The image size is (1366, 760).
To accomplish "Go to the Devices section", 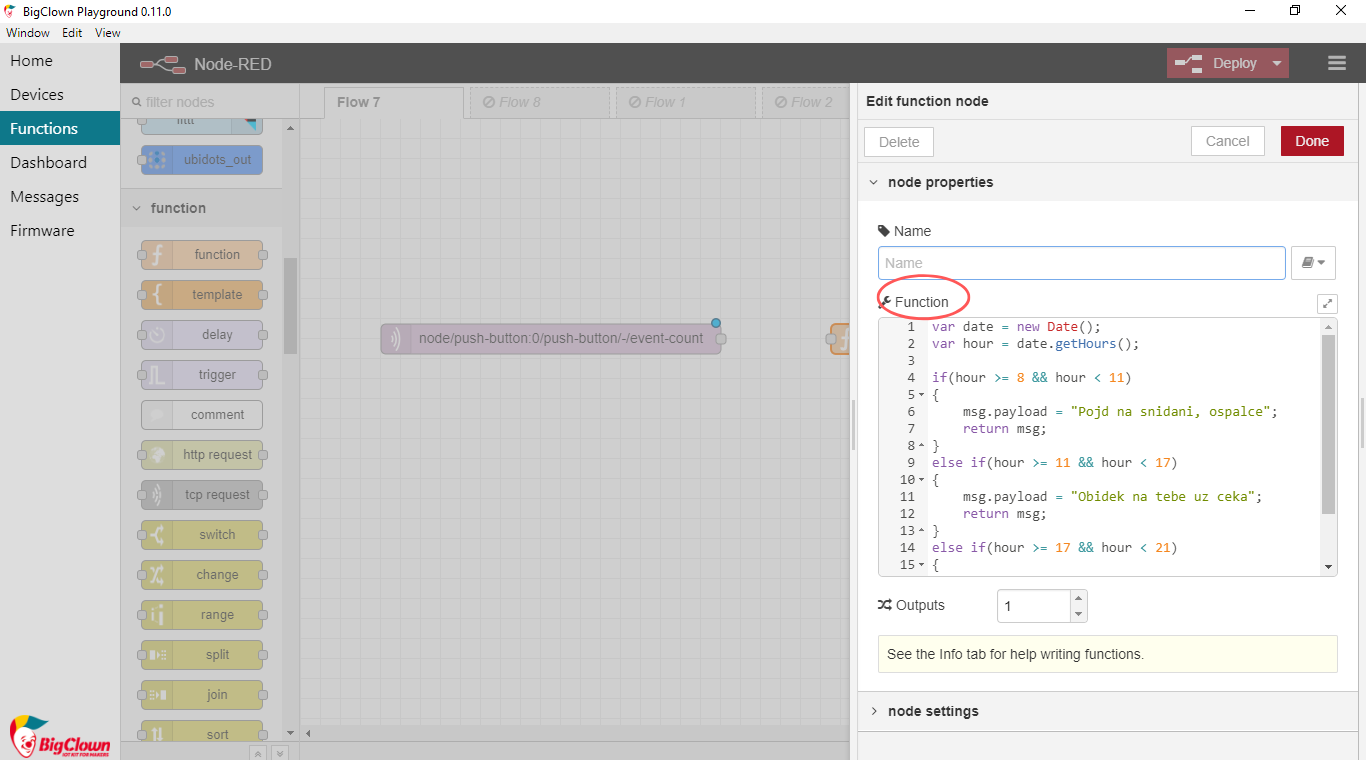I will [60, 95].
